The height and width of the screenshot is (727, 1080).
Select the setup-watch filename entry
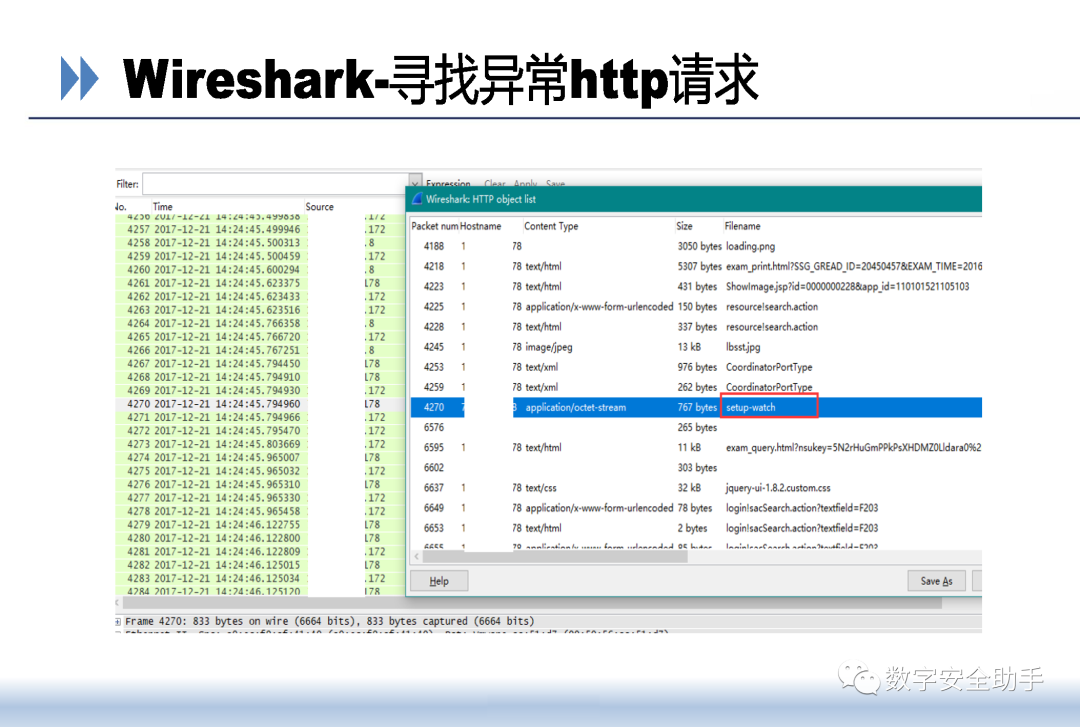coord(750,407)
